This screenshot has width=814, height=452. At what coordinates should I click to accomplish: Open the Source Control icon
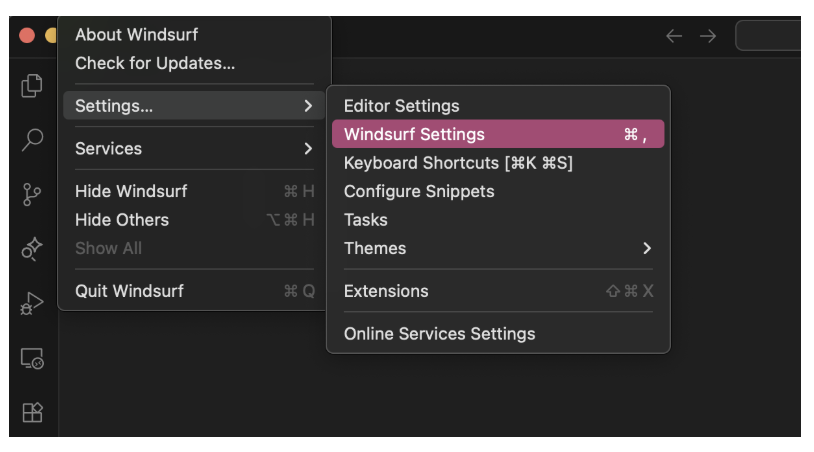click(x=32, y=194)
